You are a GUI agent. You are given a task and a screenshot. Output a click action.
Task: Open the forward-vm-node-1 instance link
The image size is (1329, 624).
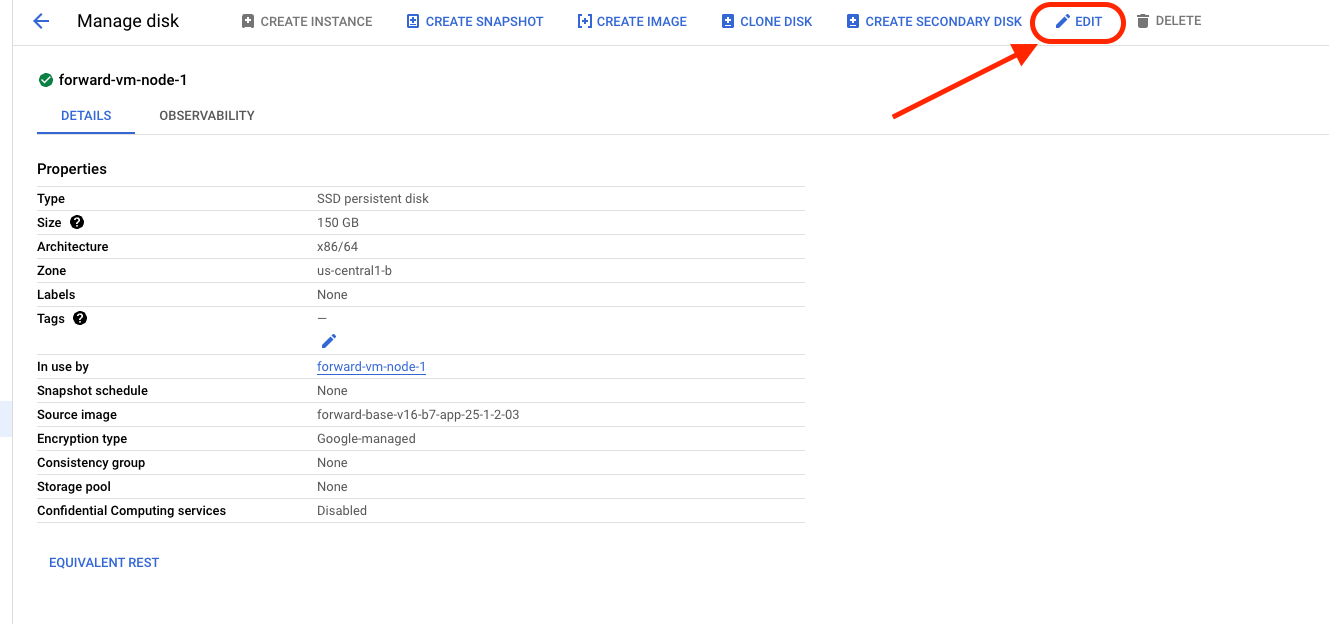[x=371, y=367]
